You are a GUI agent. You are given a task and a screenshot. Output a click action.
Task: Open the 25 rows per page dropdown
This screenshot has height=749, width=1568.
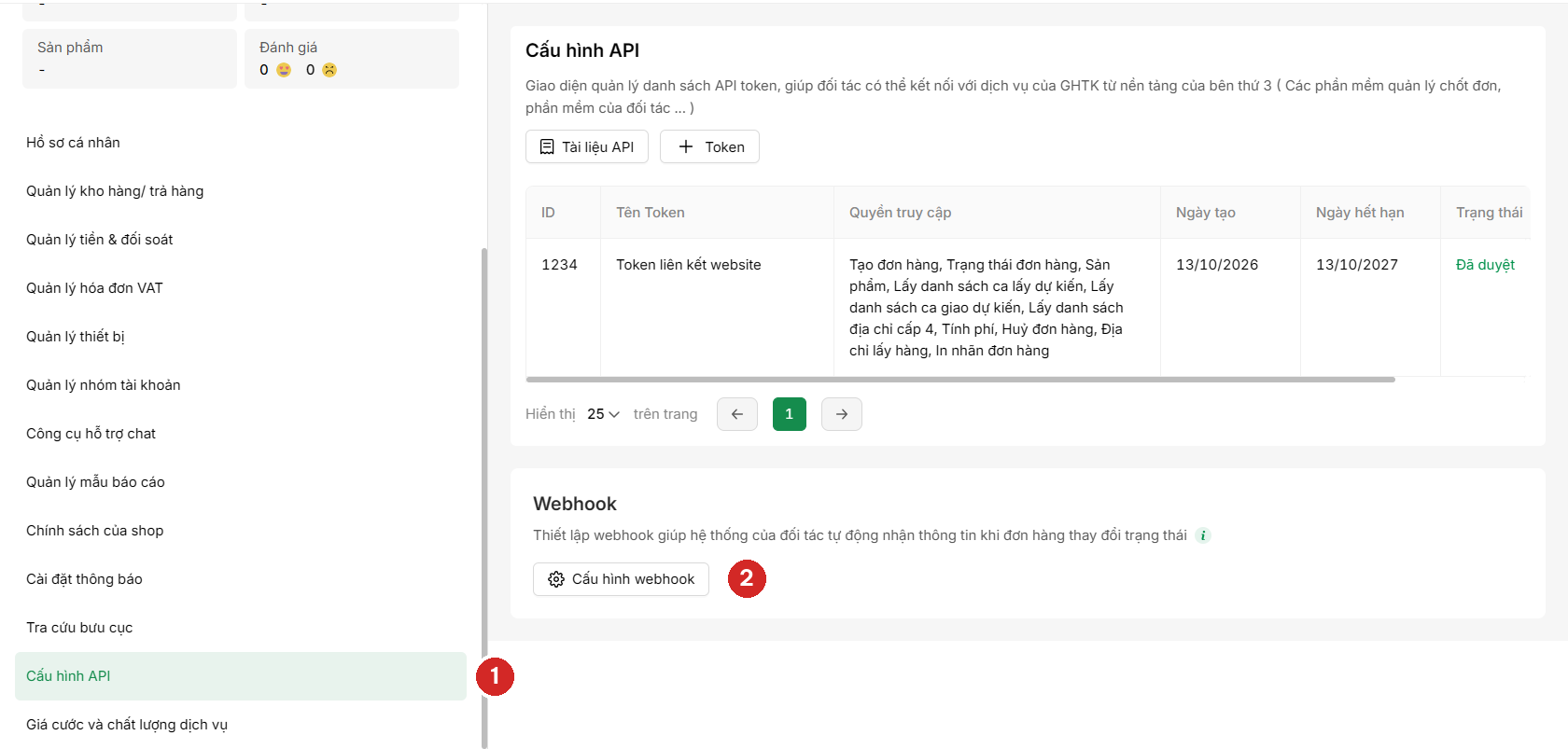[x=603, y=414]
